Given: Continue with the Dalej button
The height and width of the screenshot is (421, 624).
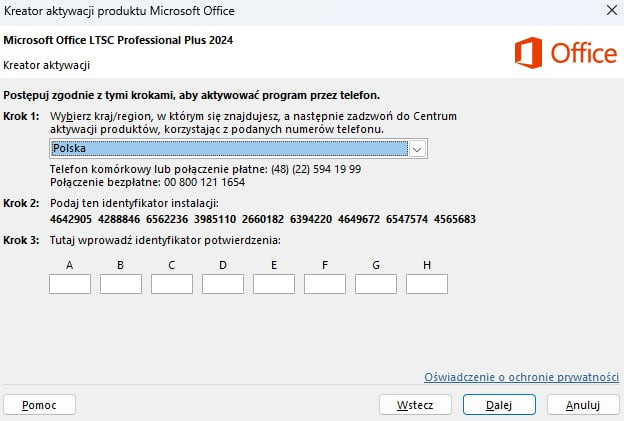Looking at the screenshot, I should tap(499, 405).
